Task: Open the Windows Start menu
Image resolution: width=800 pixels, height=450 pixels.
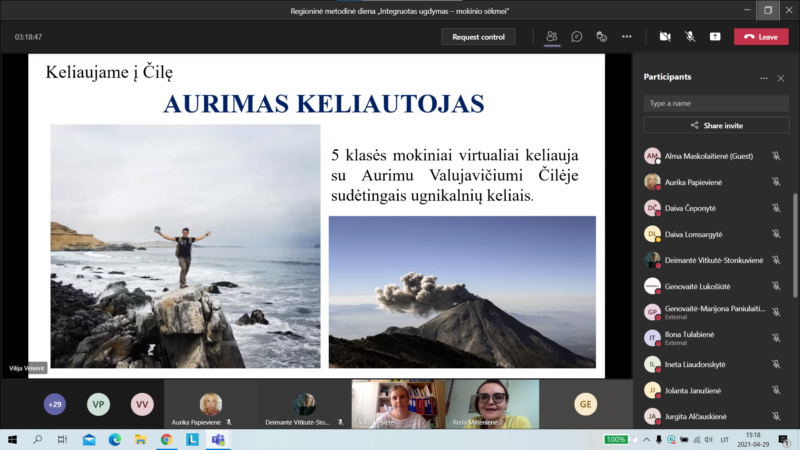Action: 12,439
